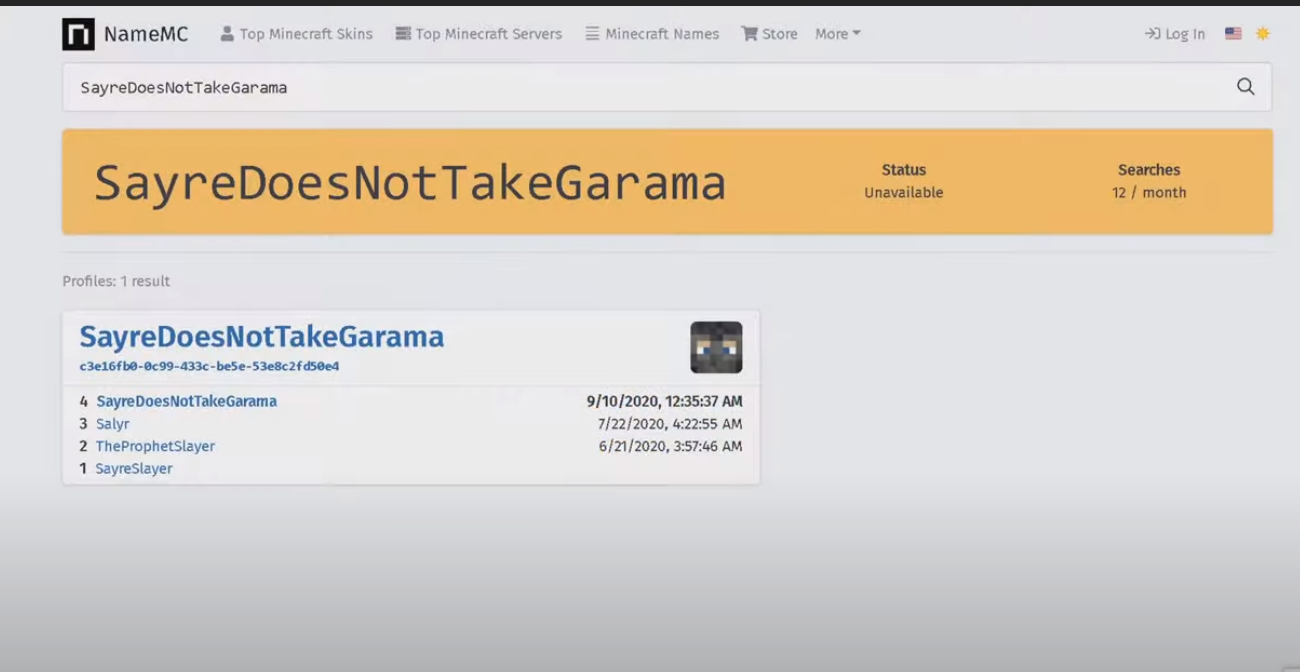Click the search magnifier icon
This screenshot has width=1300, height=672.
tap(1245, 87)
